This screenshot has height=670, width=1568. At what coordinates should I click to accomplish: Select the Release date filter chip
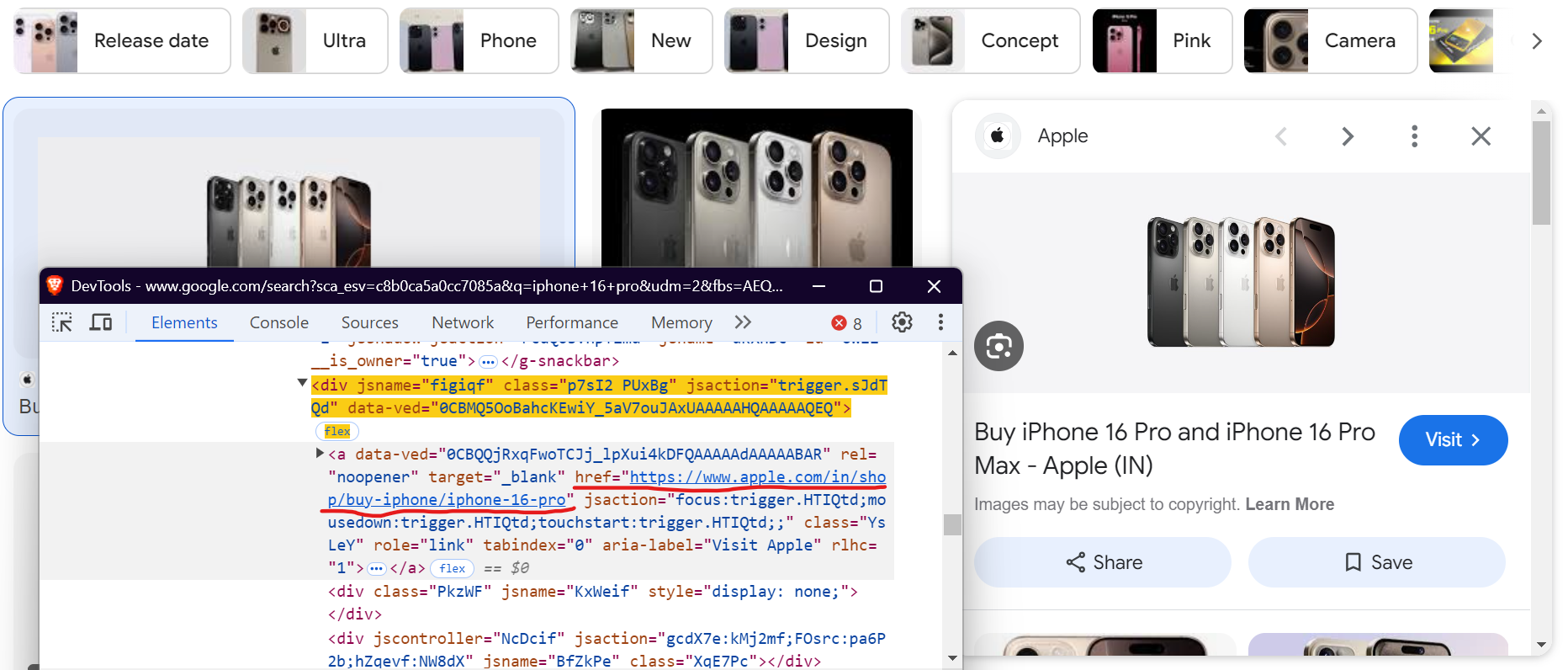click(122, 40)
